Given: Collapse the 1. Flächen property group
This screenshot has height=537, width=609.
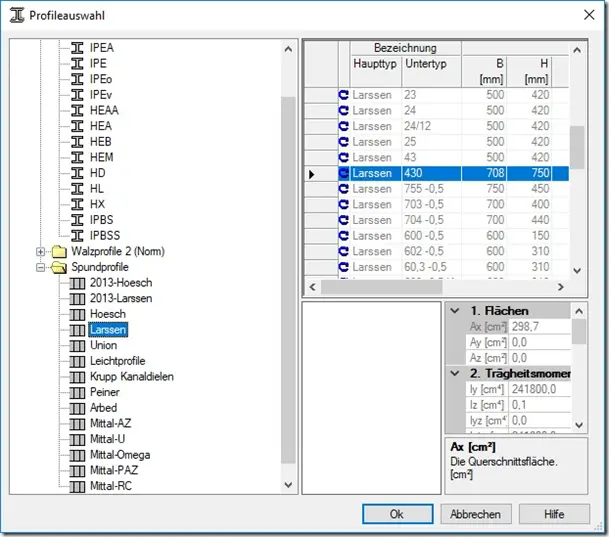Looking at the screenshot, I should tap(455, 311).
